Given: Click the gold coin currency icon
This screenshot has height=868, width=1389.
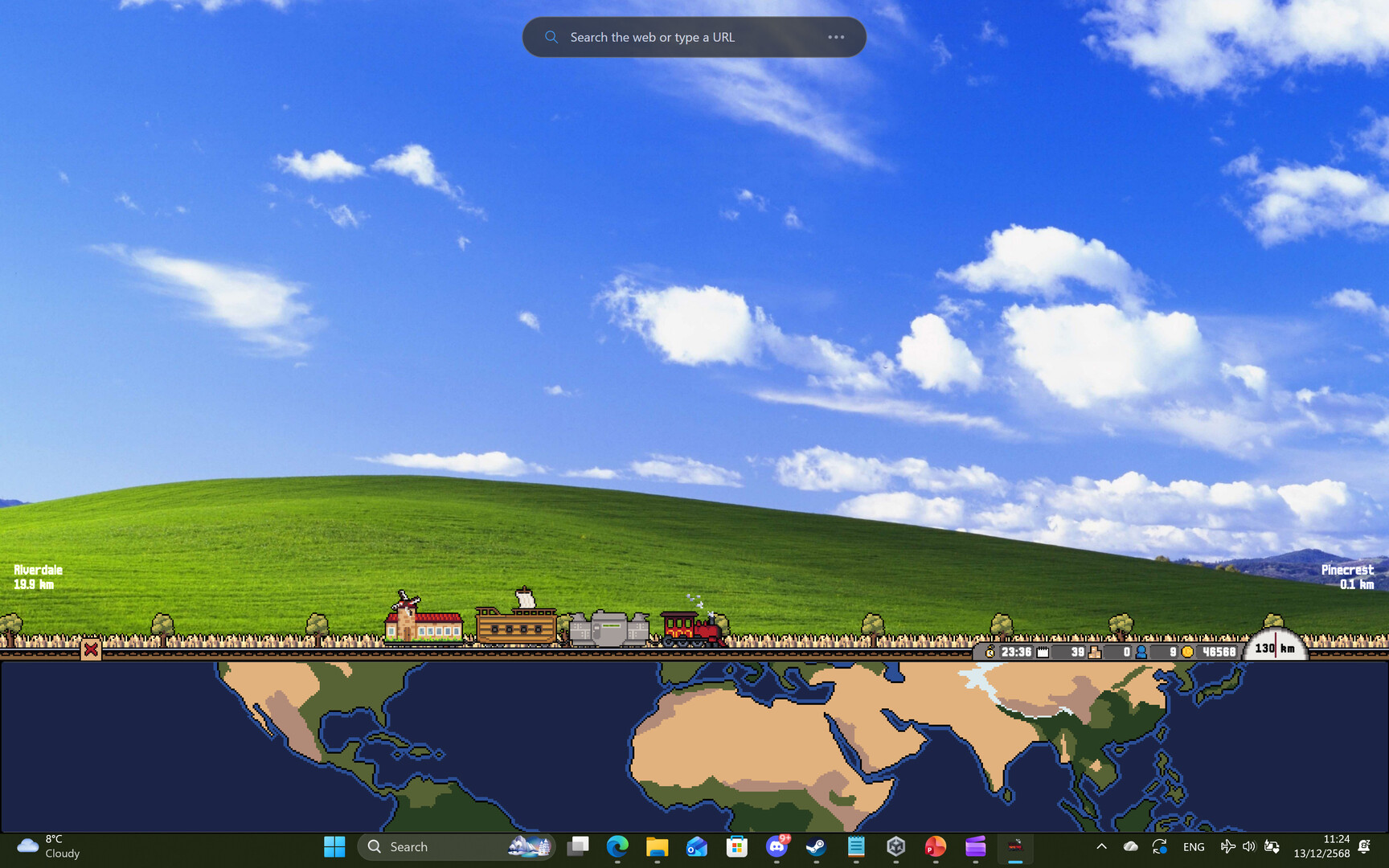Looking at the screenshot, I should click(1187, 651).
